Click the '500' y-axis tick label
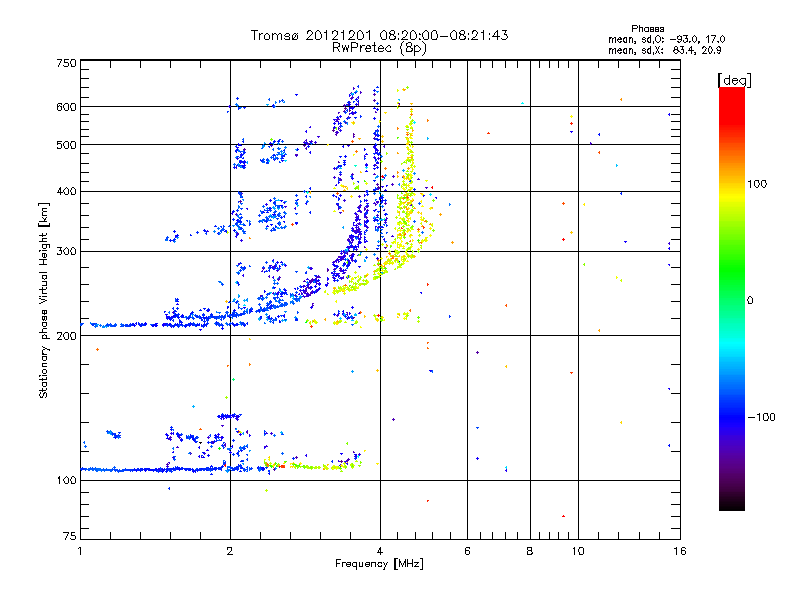The height and width of the screenshot is (600, 800). point(67,145)
